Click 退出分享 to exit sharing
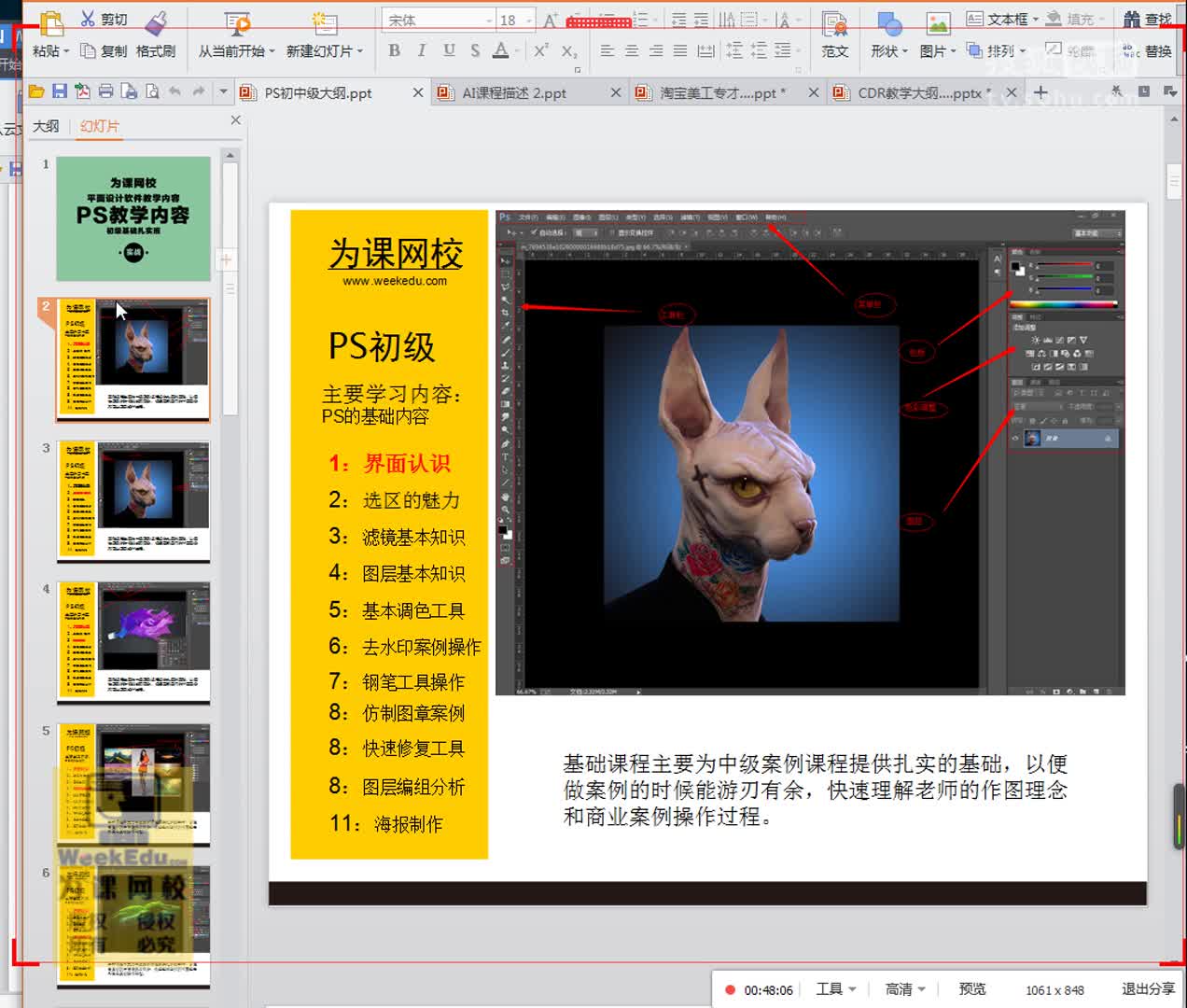The height and width of the screenshot is (1008, 1187). pos(1148,989)
